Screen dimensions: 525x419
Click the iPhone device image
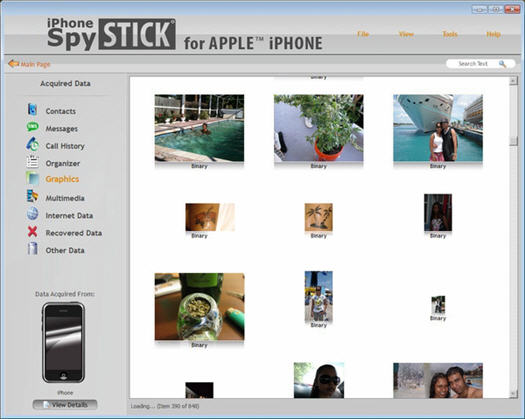[x=63, y=342]
